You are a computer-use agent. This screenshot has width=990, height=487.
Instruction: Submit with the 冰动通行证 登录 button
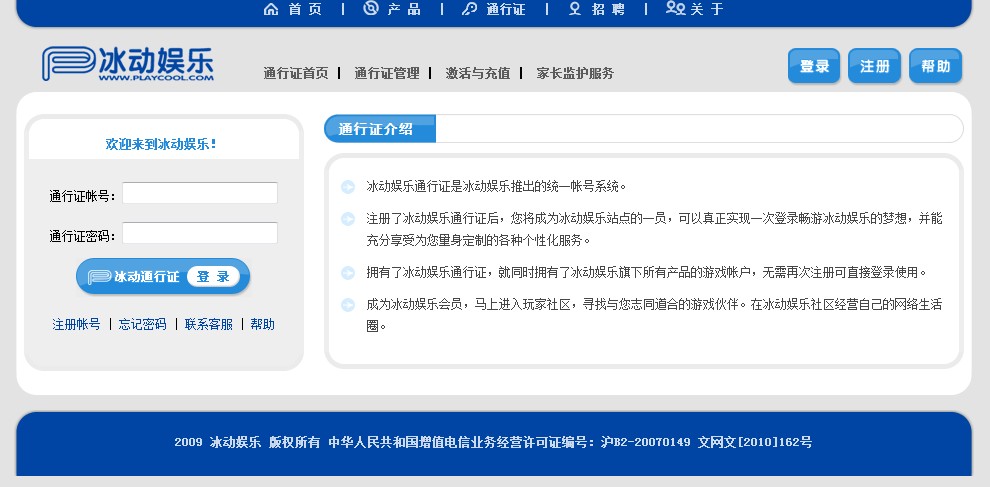163,277
